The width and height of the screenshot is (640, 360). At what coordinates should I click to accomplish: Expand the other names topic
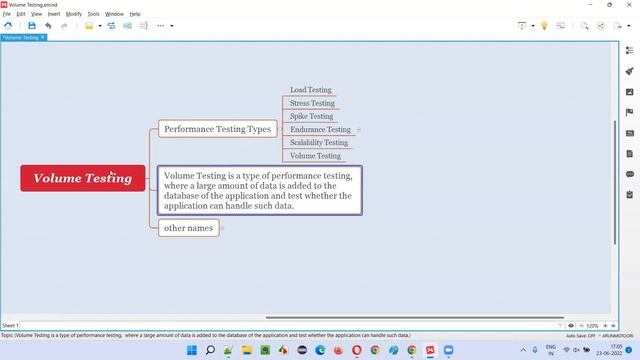[x=222, y=228]
